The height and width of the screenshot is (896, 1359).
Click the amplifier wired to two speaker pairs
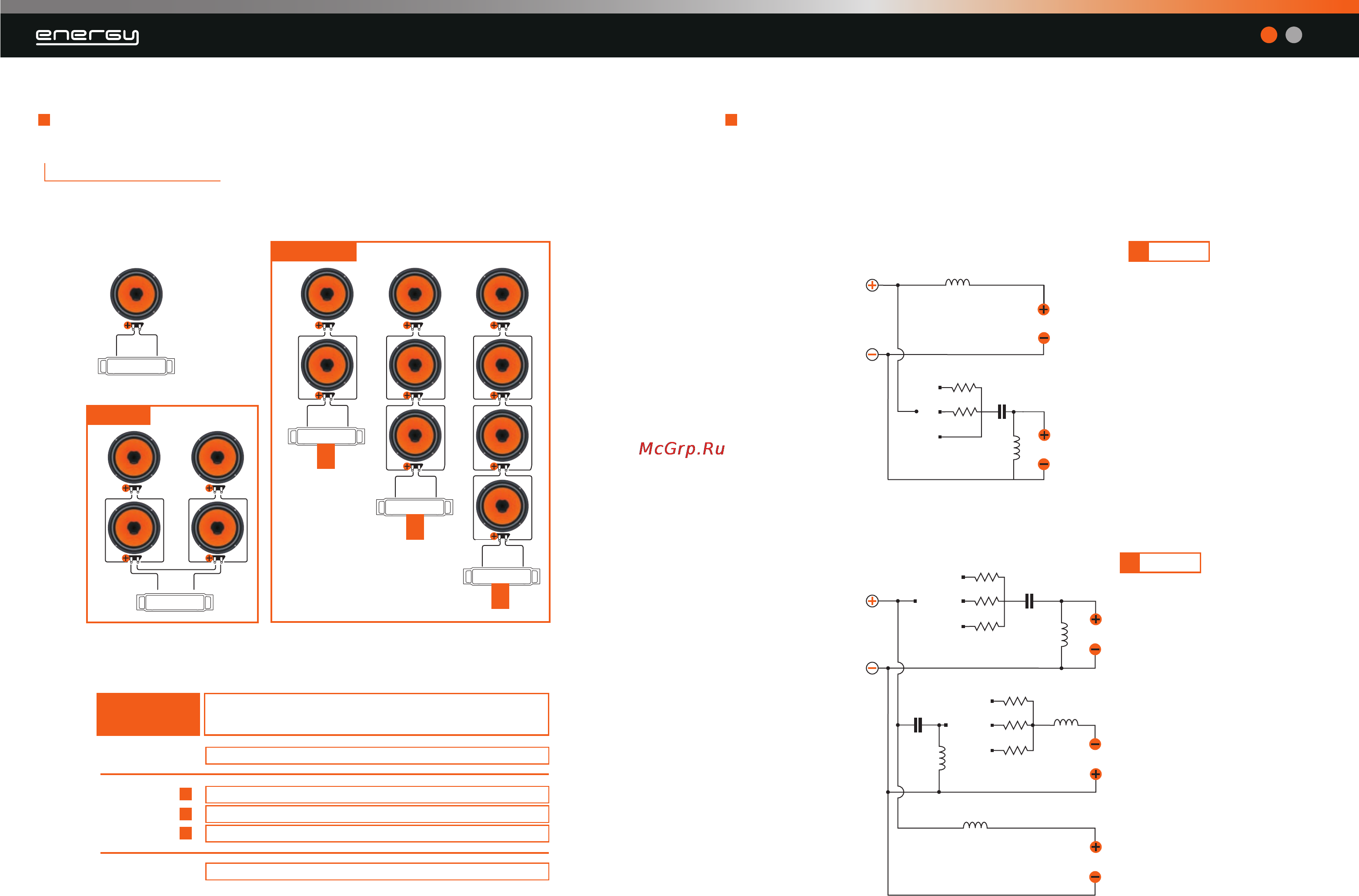(x=175, y=602)
